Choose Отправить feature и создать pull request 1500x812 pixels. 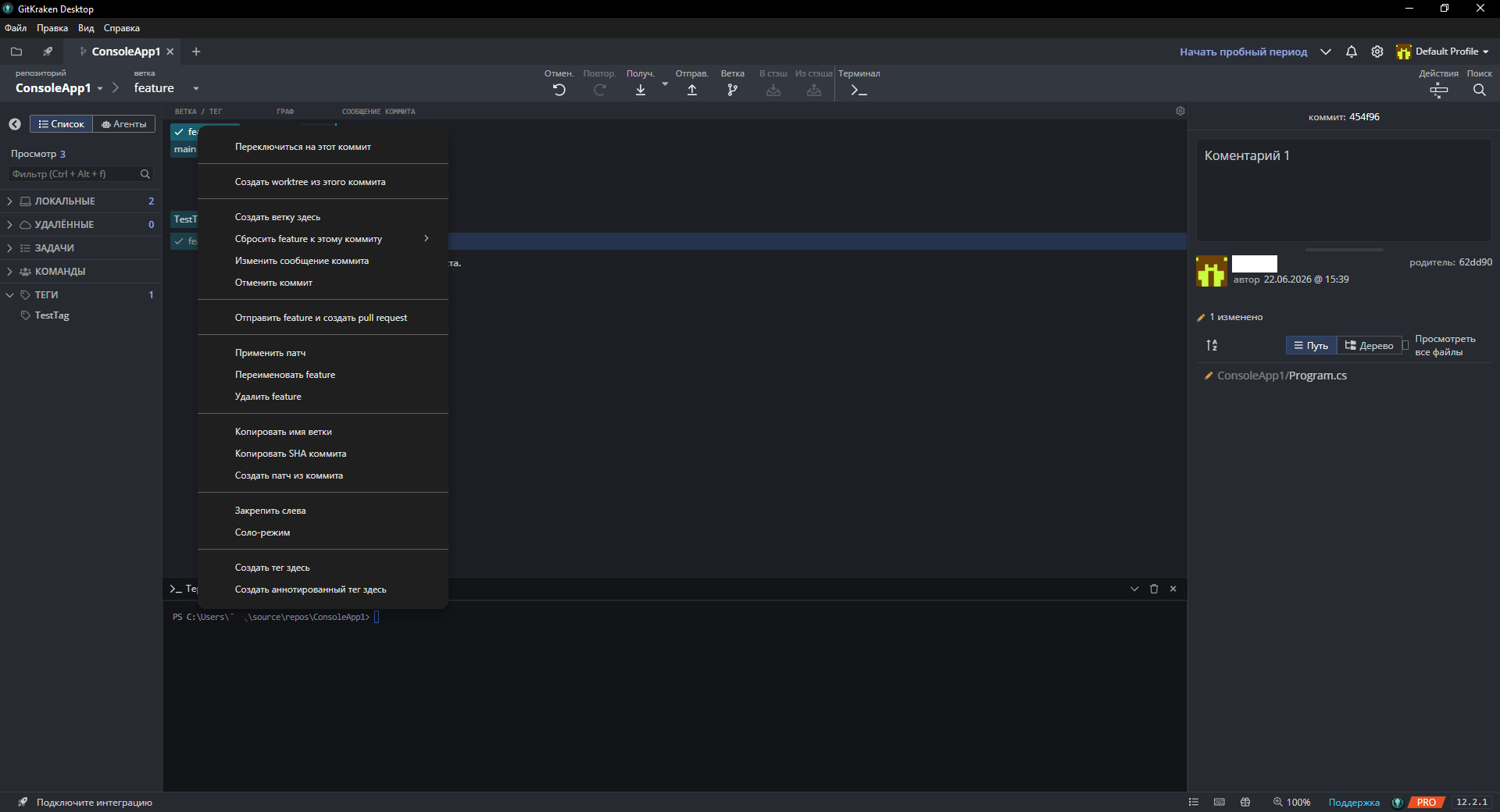(323, 318)
